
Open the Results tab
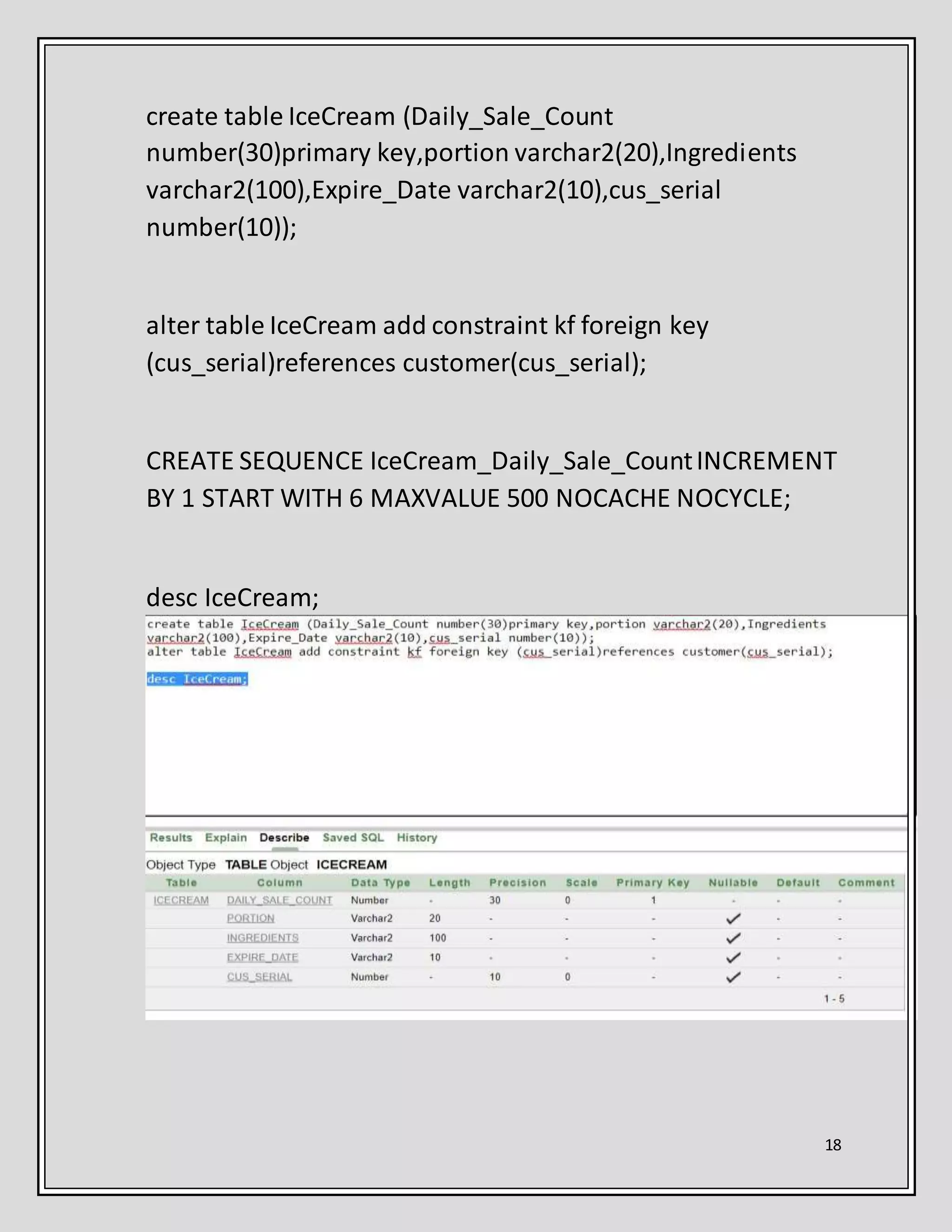pos(171,838)
